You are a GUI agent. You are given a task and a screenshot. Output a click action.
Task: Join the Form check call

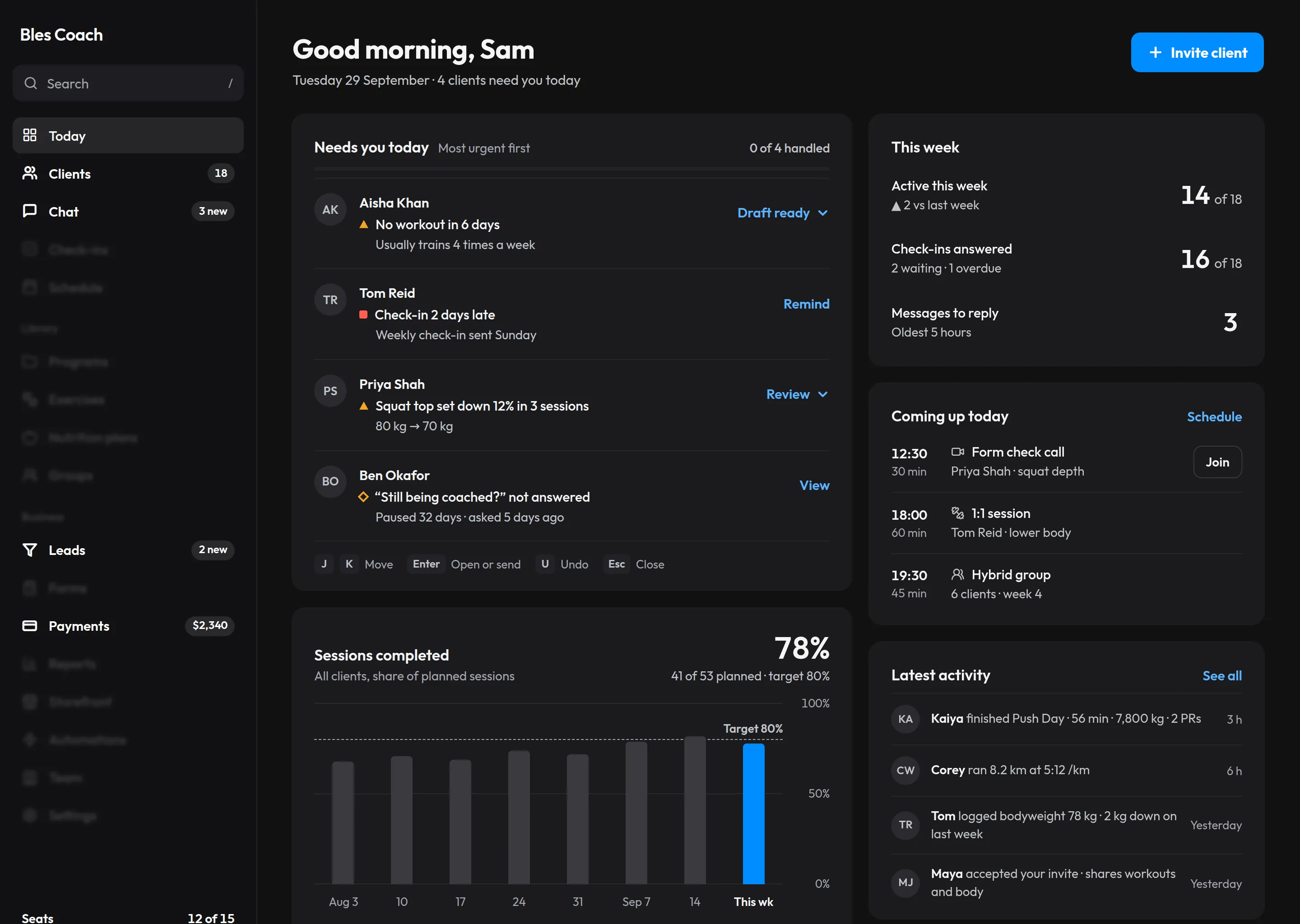(x=1217, y=462)
